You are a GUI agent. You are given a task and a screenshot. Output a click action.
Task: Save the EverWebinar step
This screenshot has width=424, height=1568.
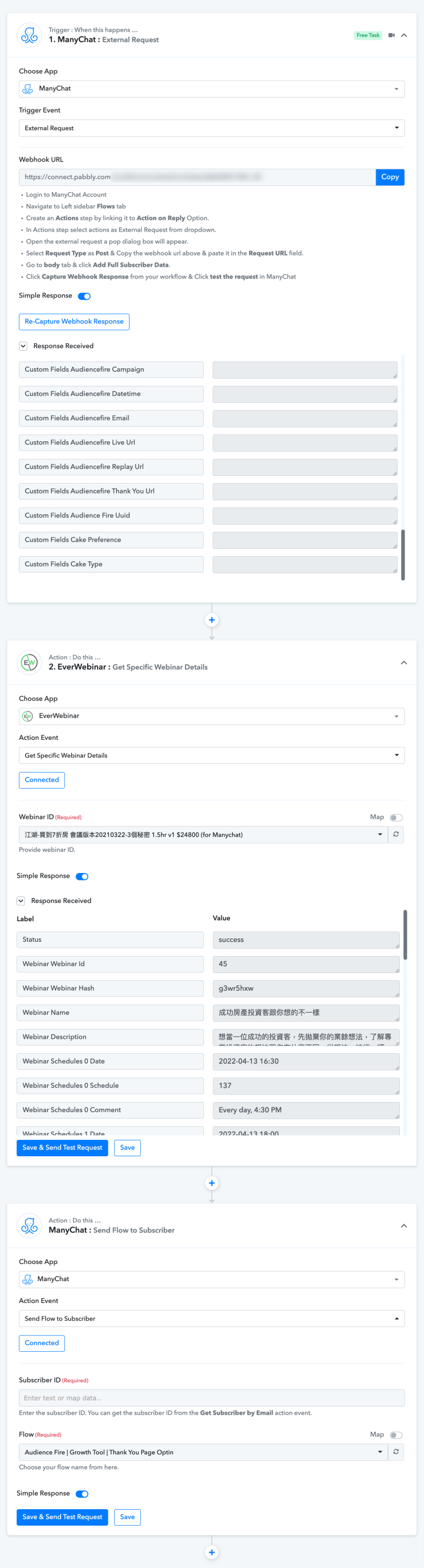128,1148
